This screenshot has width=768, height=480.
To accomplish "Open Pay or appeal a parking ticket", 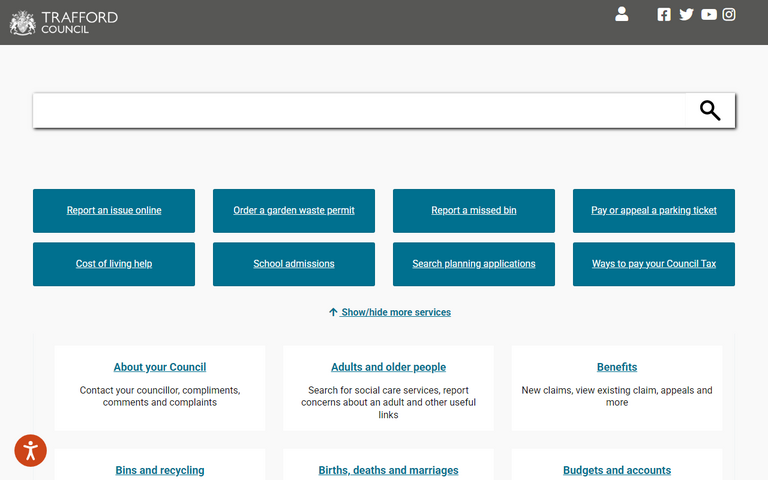I will pos(654,211).
